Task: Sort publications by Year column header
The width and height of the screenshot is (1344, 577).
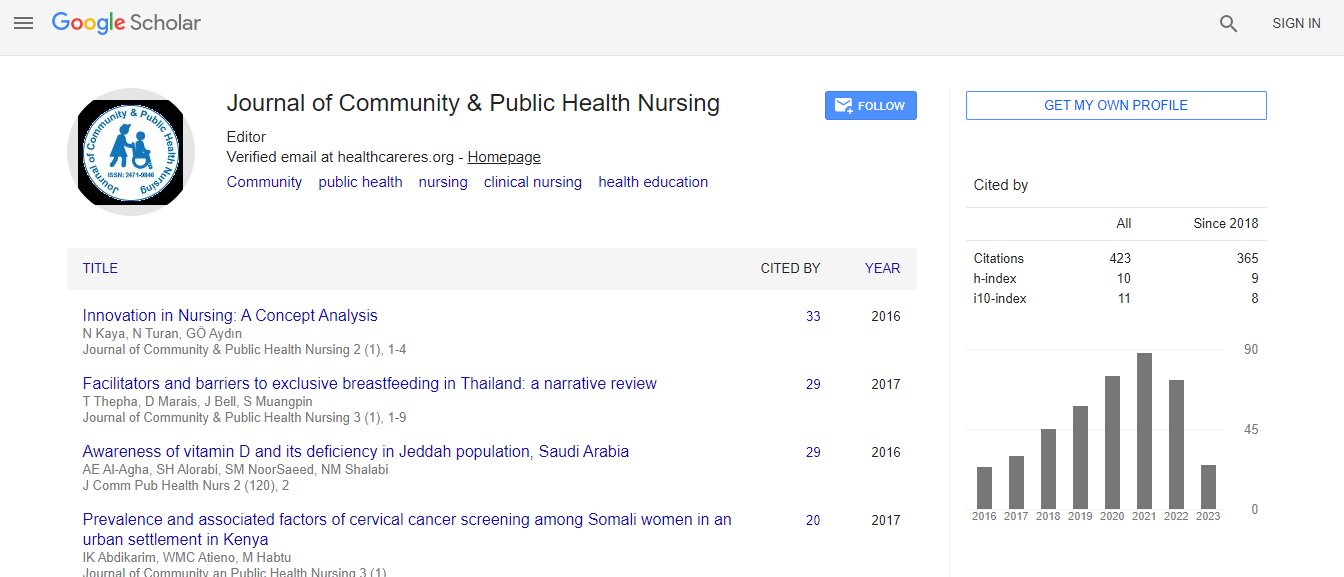Action: [882, 268]
